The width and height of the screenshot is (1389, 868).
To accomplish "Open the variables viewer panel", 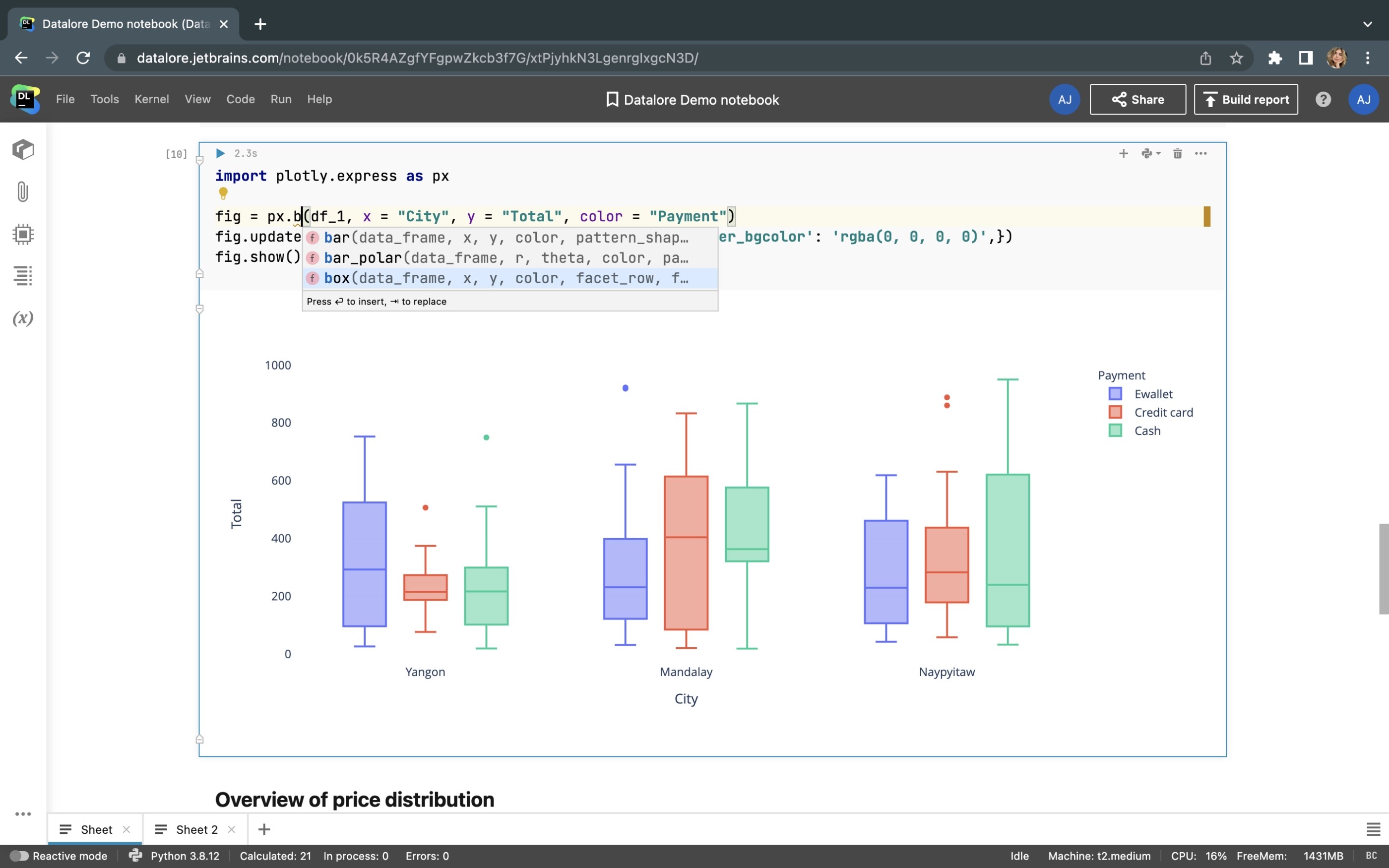I will tap(23, 318).
